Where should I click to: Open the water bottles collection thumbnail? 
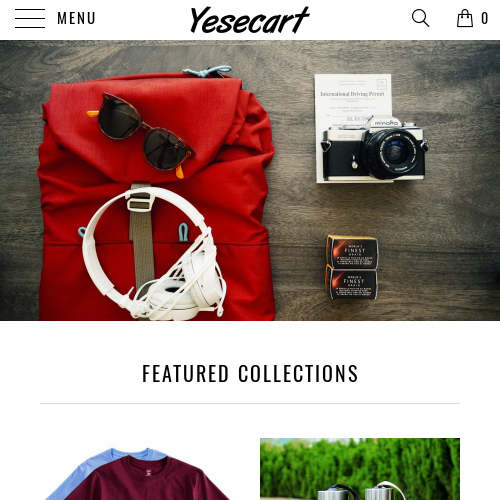click(360, 469)
